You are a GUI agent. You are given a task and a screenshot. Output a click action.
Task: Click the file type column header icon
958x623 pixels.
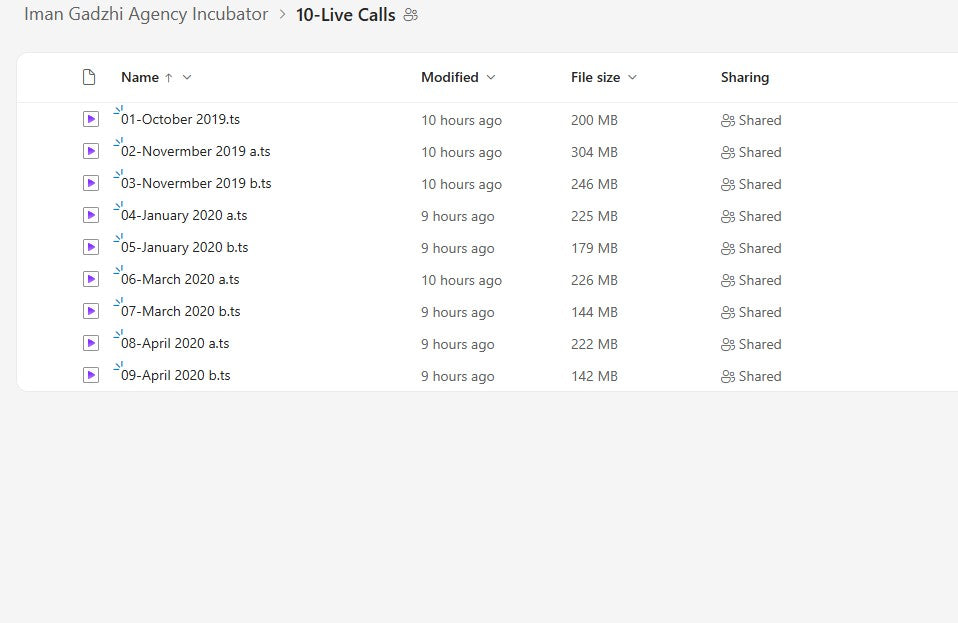[89, 77]
